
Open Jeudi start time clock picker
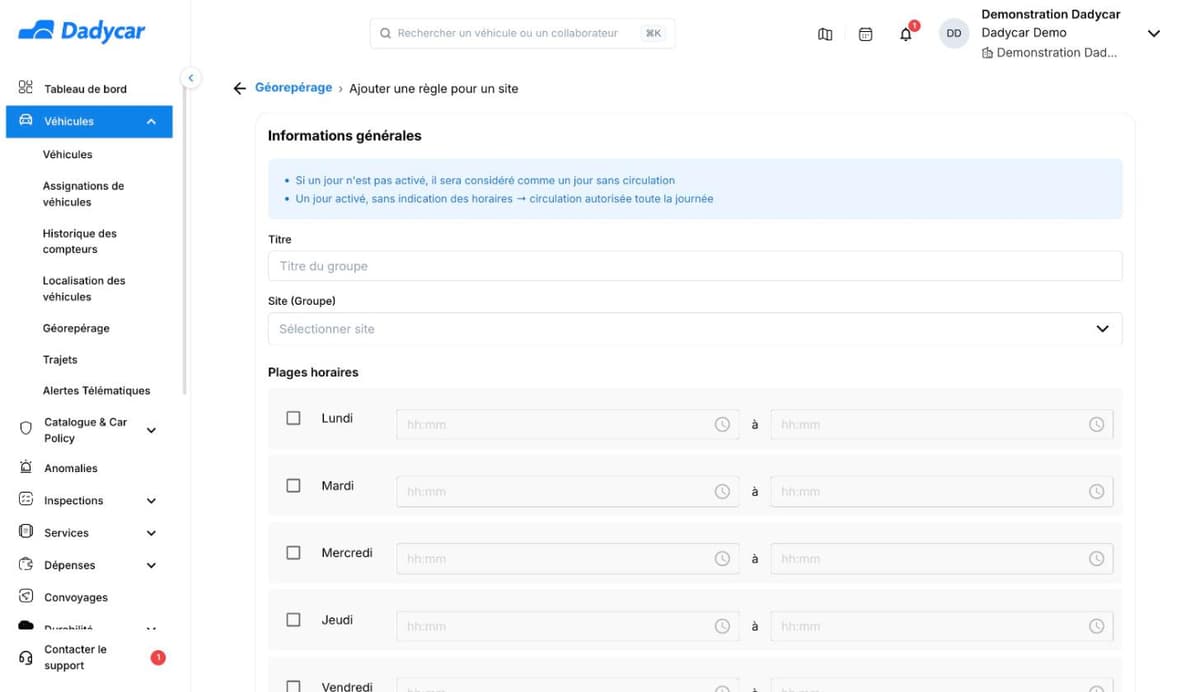pyautogui.click(x=722, y=626)
